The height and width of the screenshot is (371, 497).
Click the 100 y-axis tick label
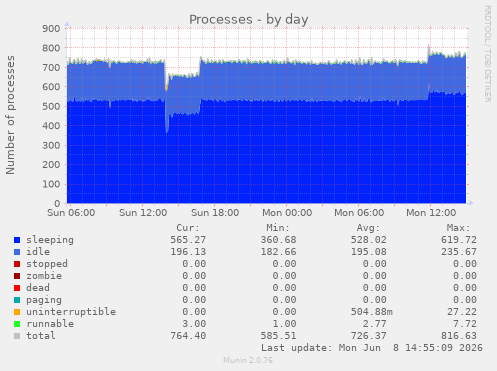pyautogui.click(x=51, y=184)
